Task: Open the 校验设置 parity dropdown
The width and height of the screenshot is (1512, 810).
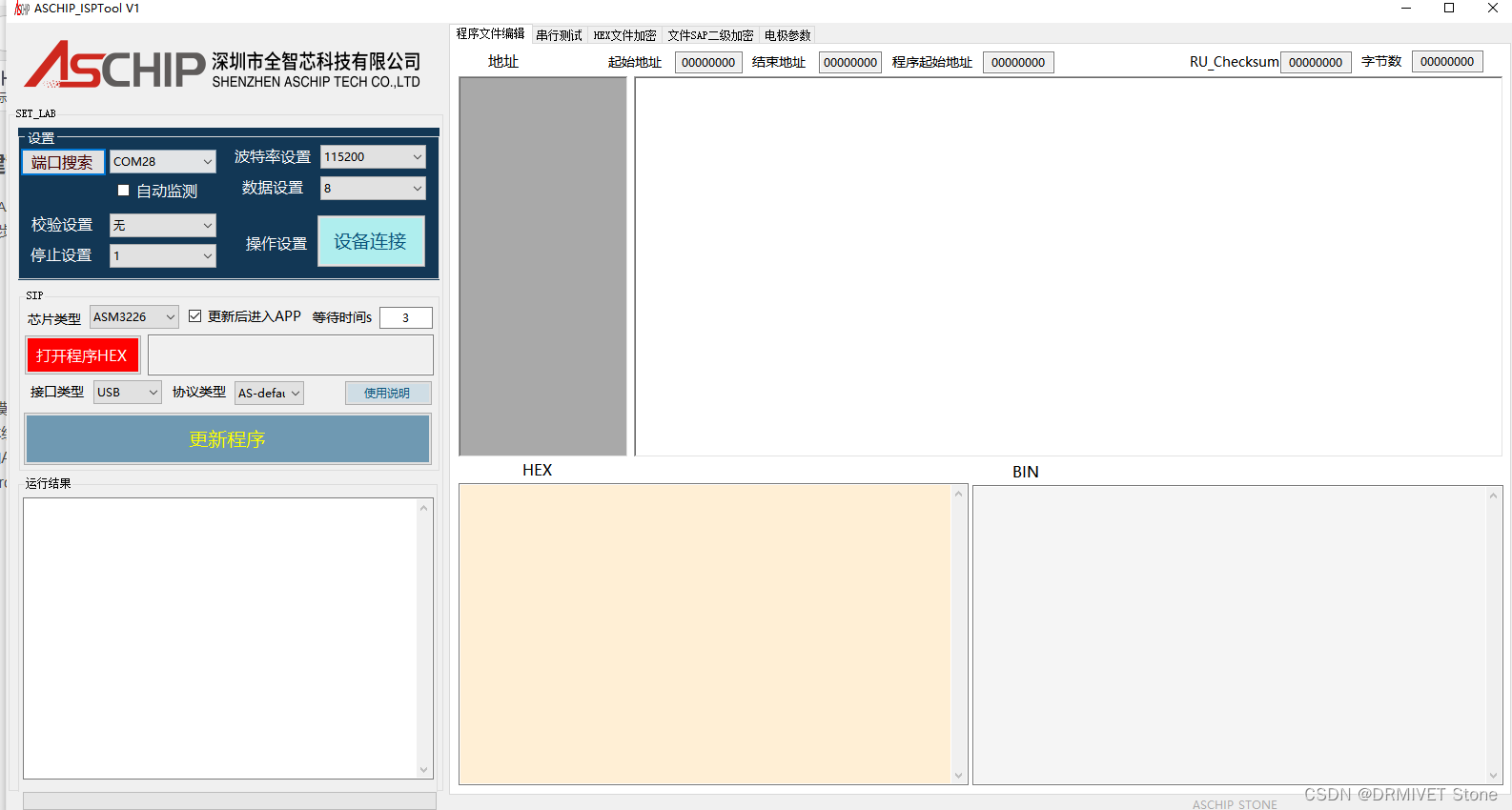Action: pyautogui.click(x=163, y=226)
